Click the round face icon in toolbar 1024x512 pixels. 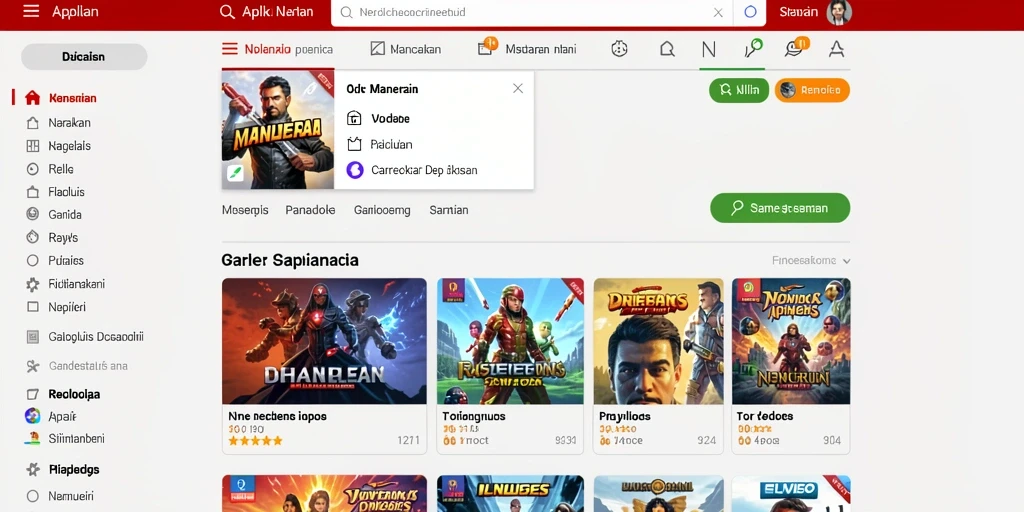tap(619, 48)
